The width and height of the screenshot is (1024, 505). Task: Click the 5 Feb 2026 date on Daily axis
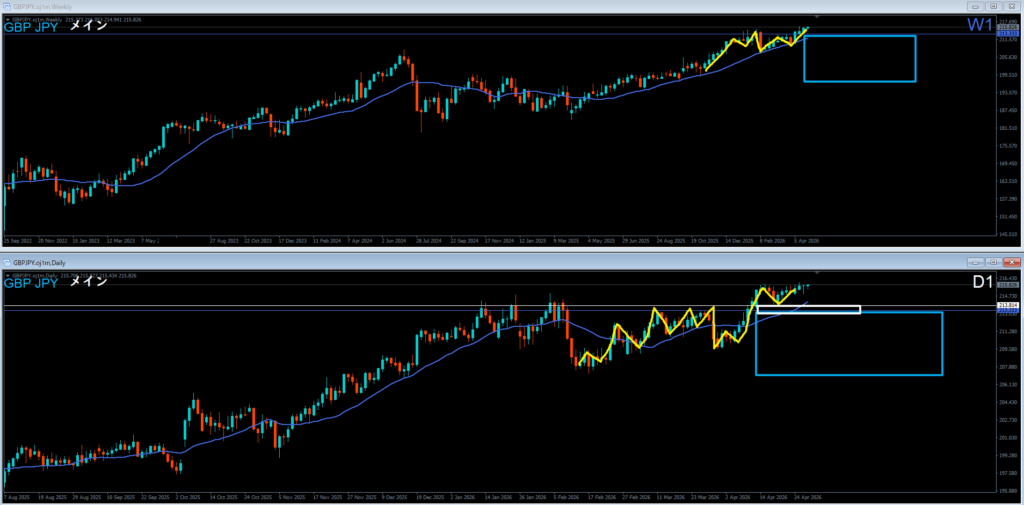coord(566,497)
